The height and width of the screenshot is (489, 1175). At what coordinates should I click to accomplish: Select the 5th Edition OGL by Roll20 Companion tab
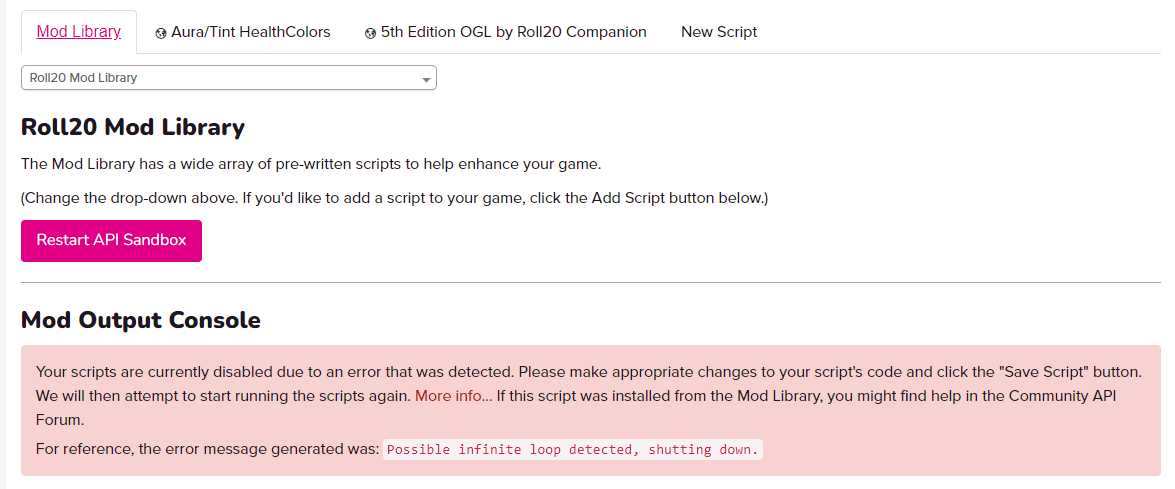pyautogui.click(x=513, y=32)
